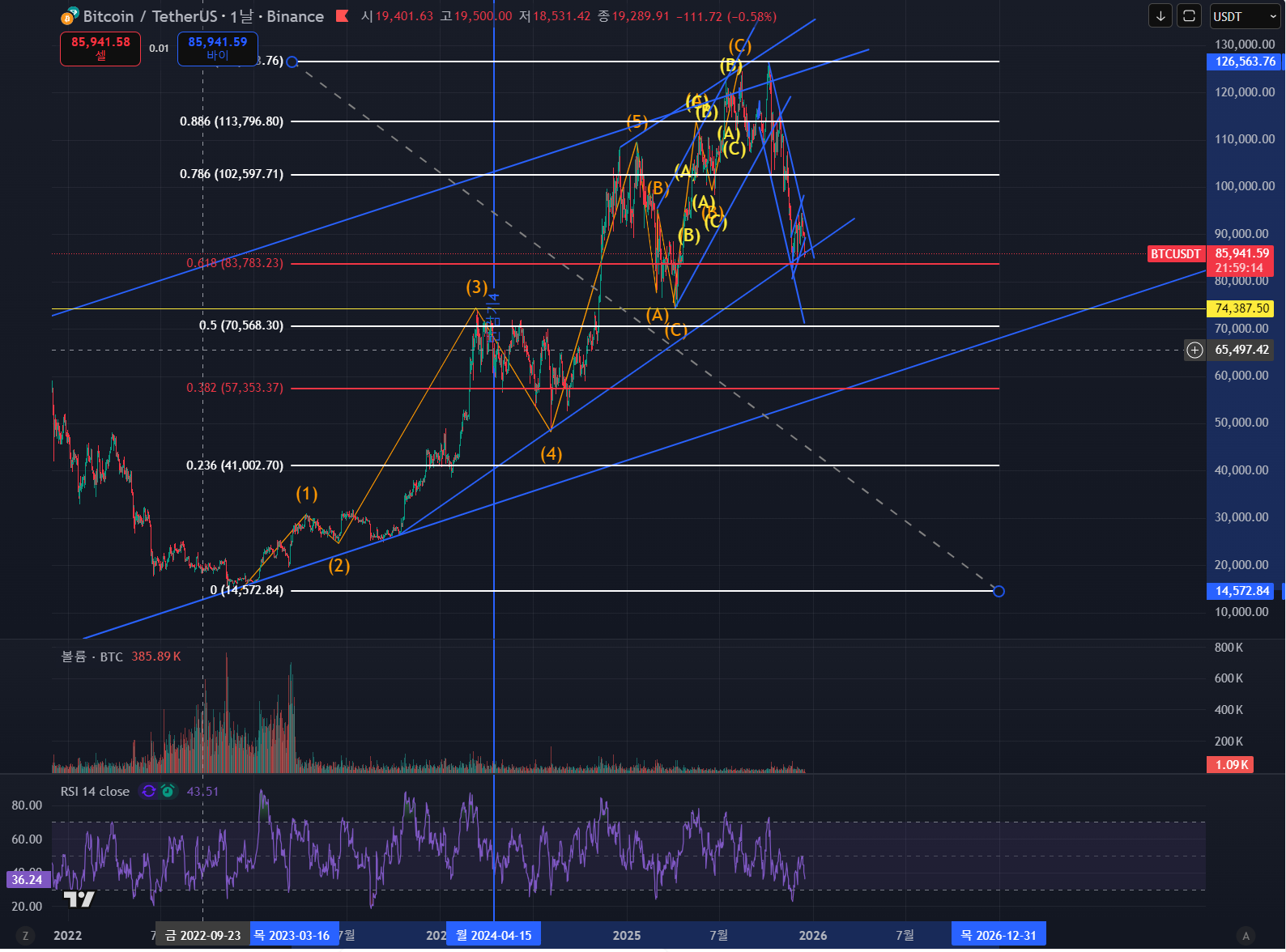1286x952 pixels.
Task: Open the USDT currency dropdown
Action: [1245, 16]
